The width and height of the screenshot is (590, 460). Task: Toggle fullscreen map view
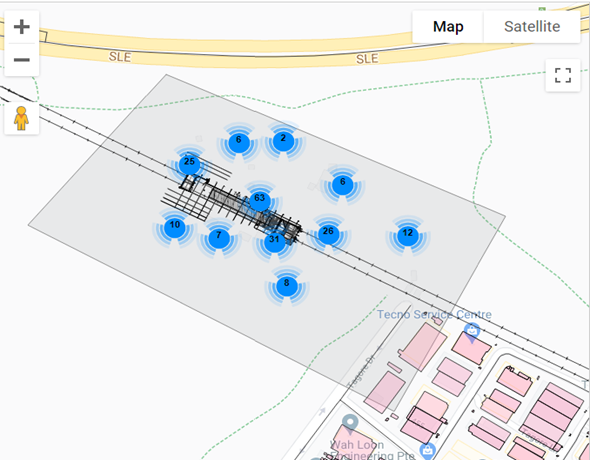563,75
